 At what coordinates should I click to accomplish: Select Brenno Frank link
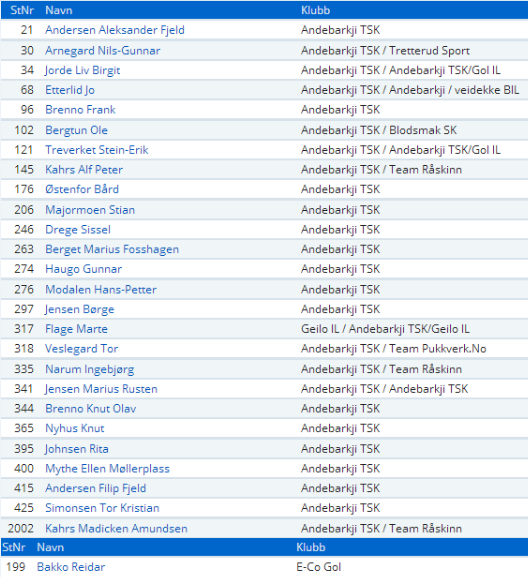point(81,110)
